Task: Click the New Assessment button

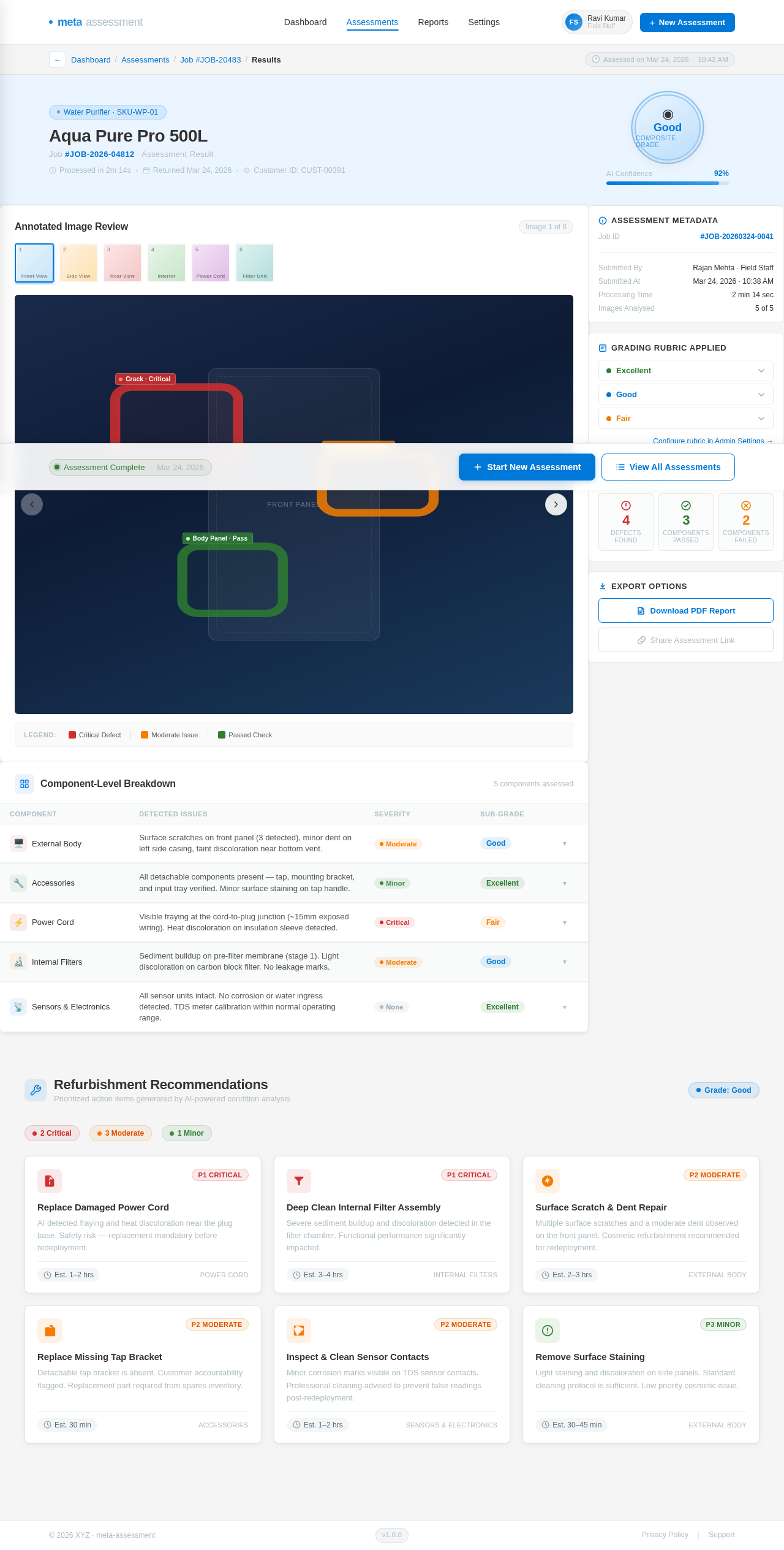Action: coord(687,22)
